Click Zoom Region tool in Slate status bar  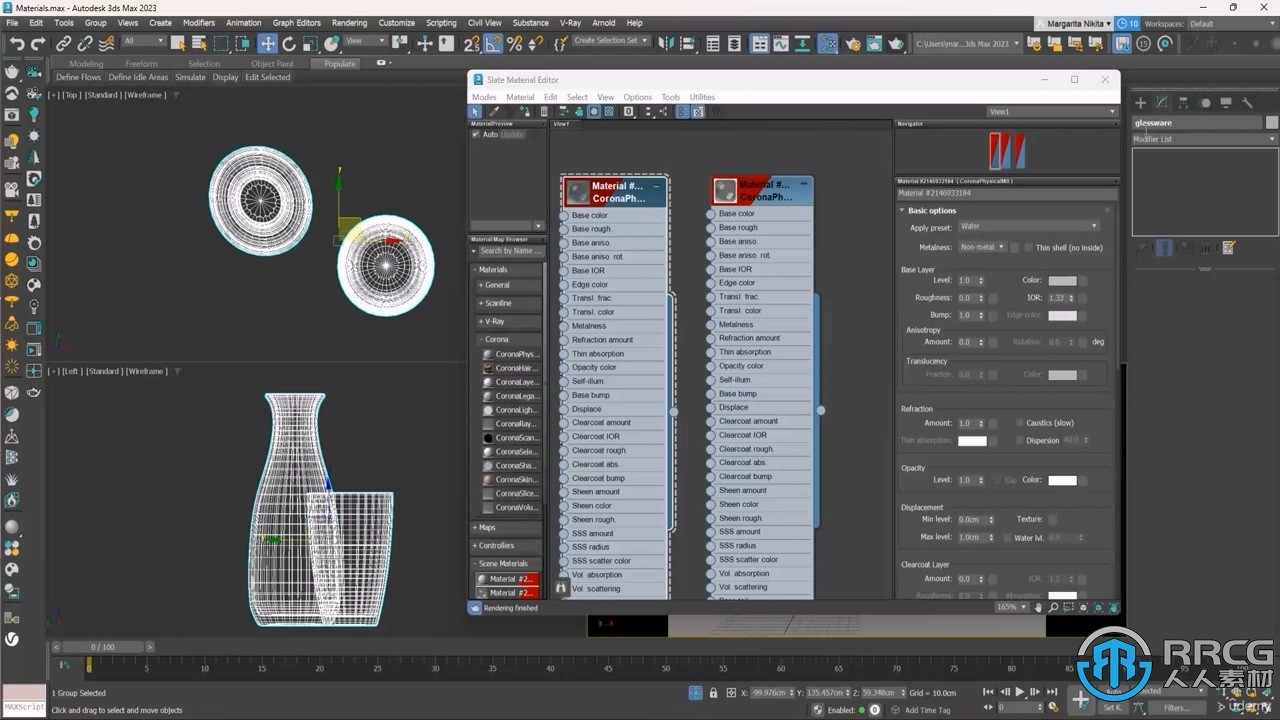1068,607
